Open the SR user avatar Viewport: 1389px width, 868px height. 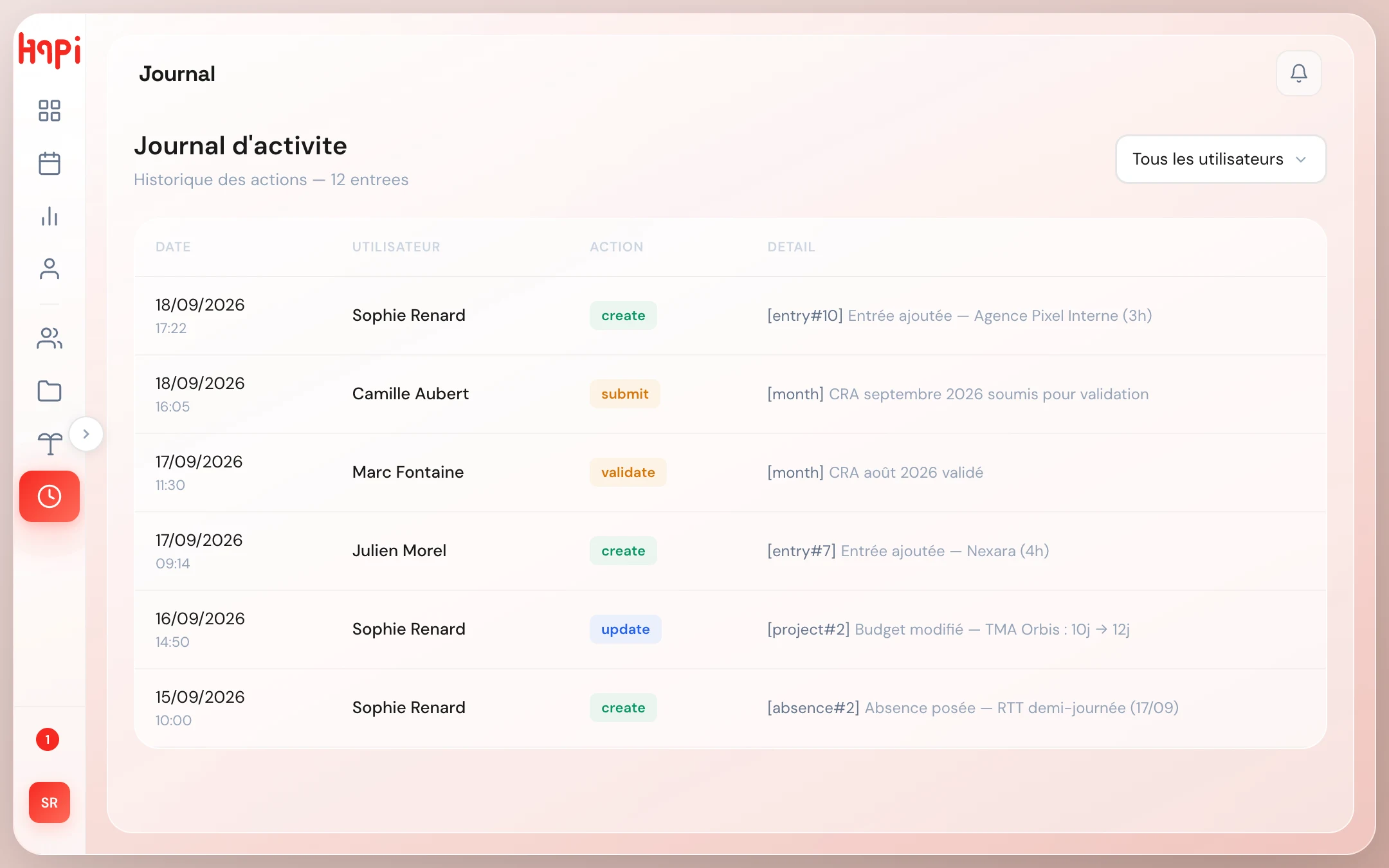click(50, 802)
